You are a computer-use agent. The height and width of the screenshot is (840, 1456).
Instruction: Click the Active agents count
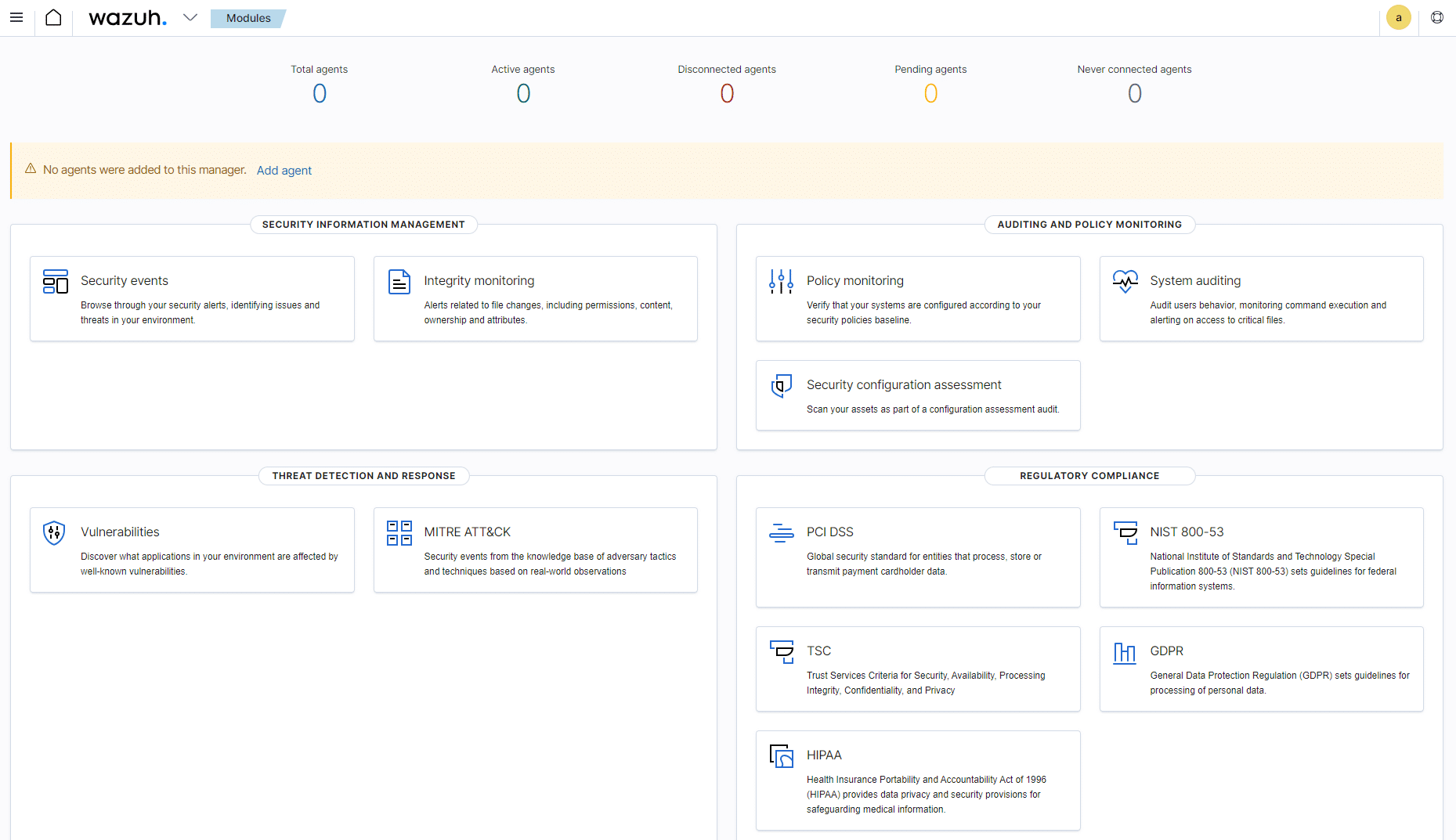click(x=523, y=94)
